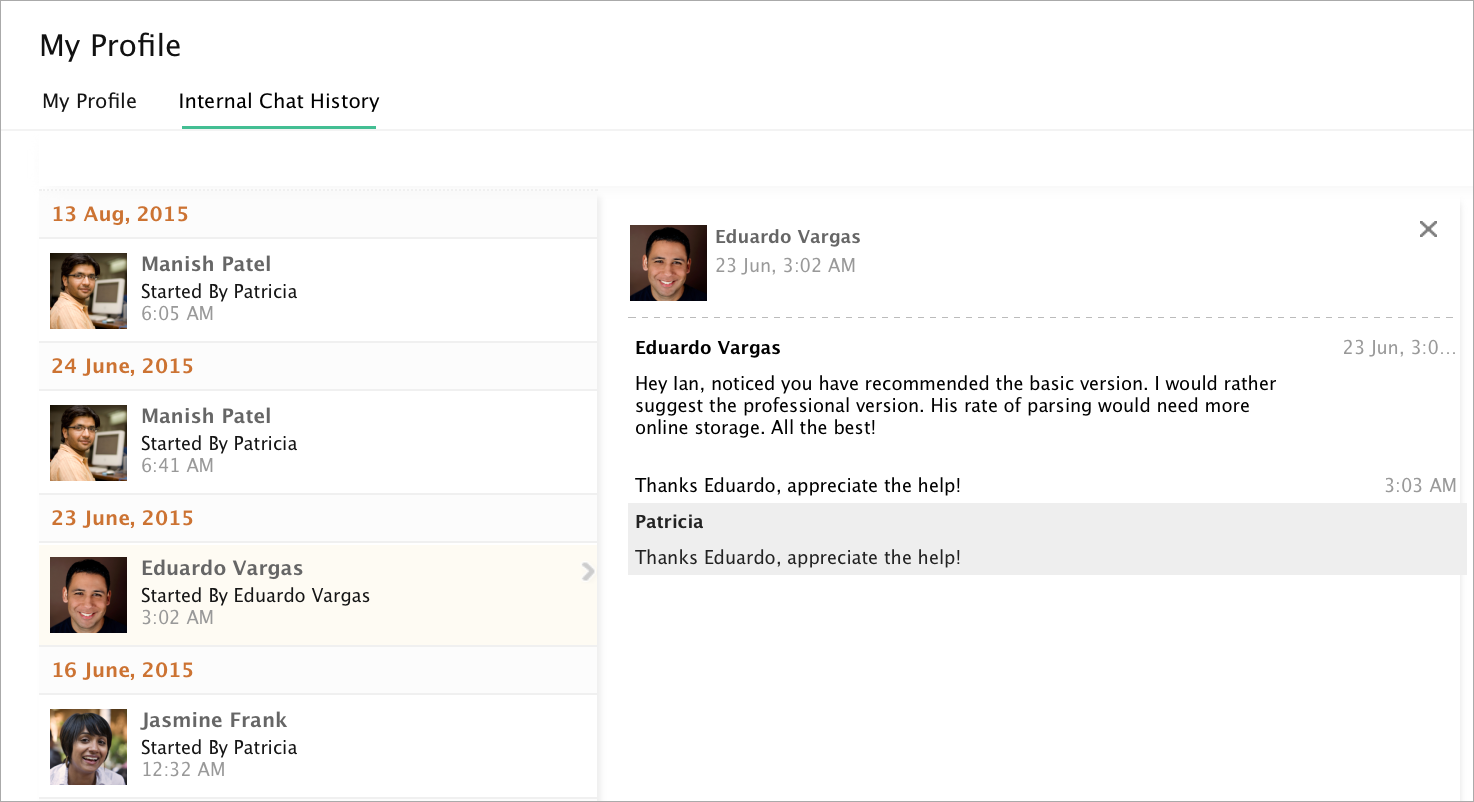The width and height of the screenshot is (1474, 802).
Task: Click the 'Started By Eduardo Vargas' text
Action: click(x=255, y=596)
